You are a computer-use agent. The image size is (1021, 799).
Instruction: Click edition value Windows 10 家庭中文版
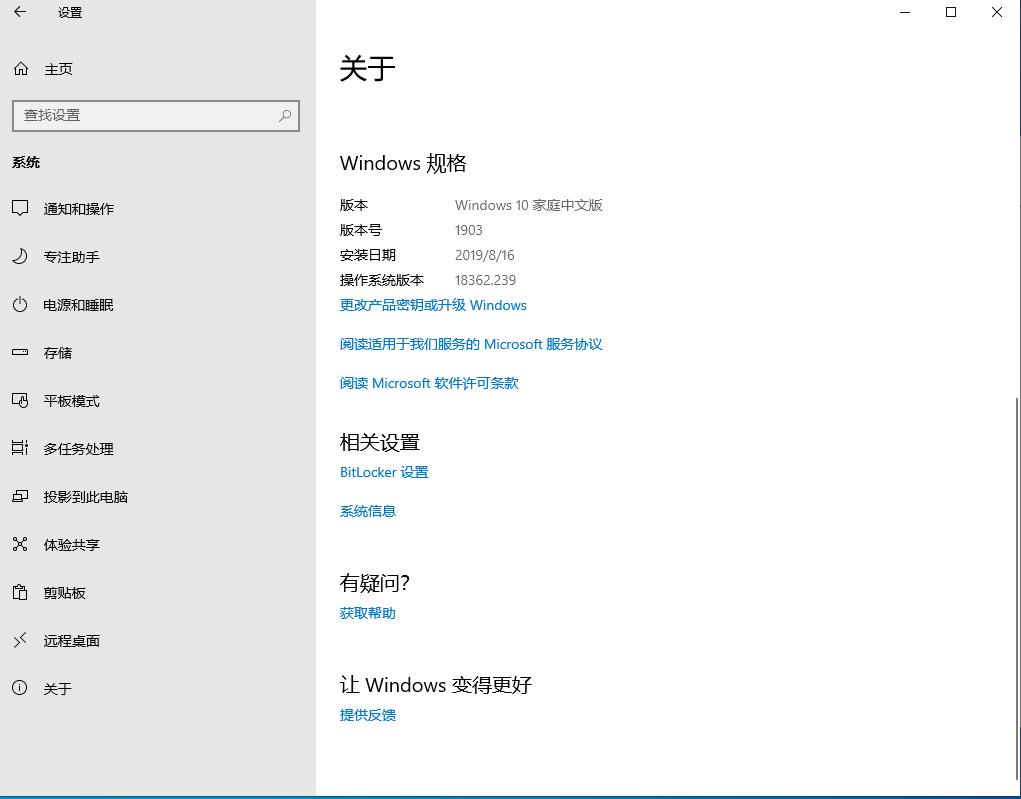coord(529,205)
